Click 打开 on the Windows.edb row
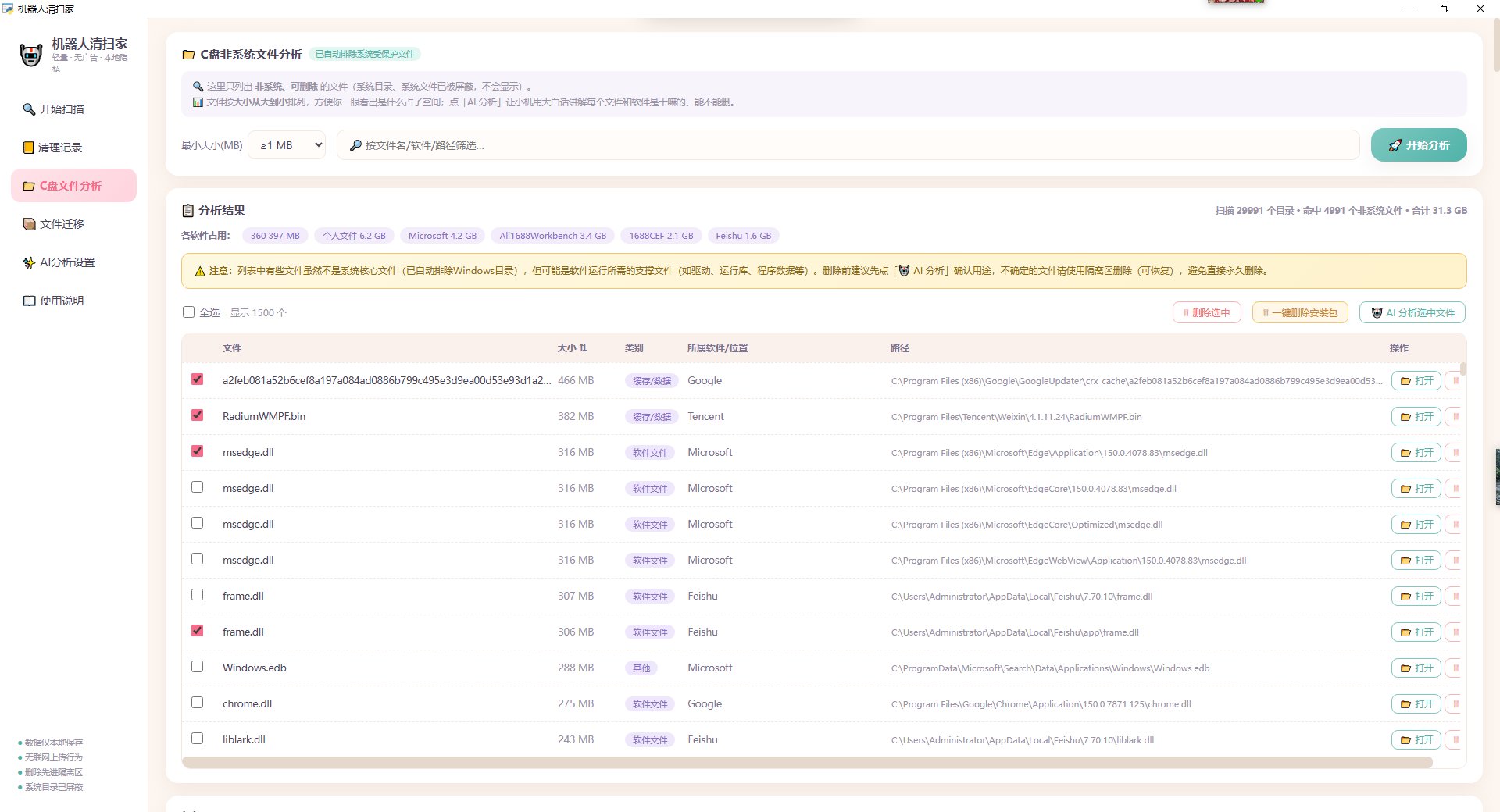The image size is (1500, 812). [1416, 668]
